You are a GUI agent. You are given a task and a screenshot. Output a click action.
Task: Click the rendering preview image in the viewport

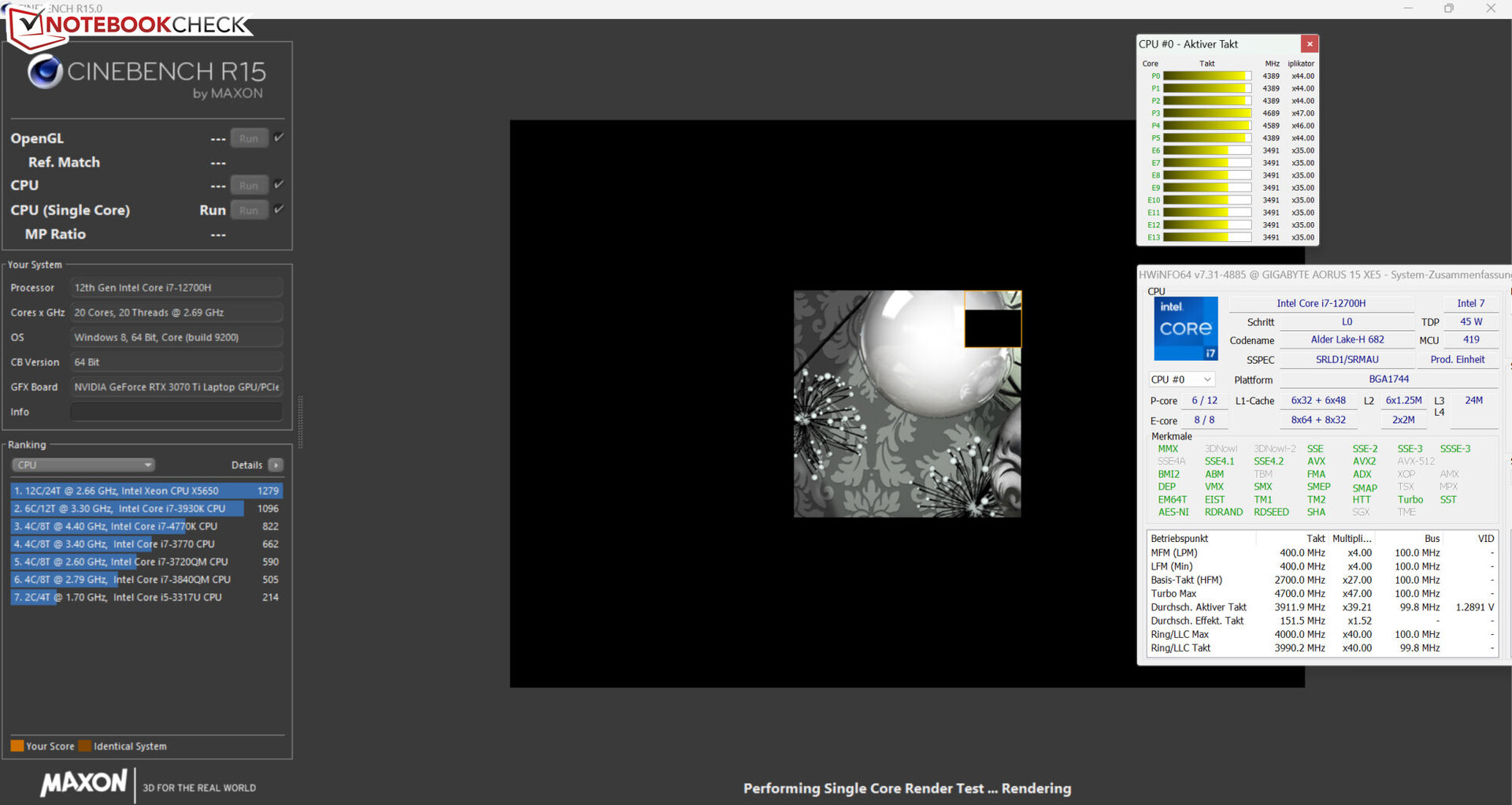907,404
